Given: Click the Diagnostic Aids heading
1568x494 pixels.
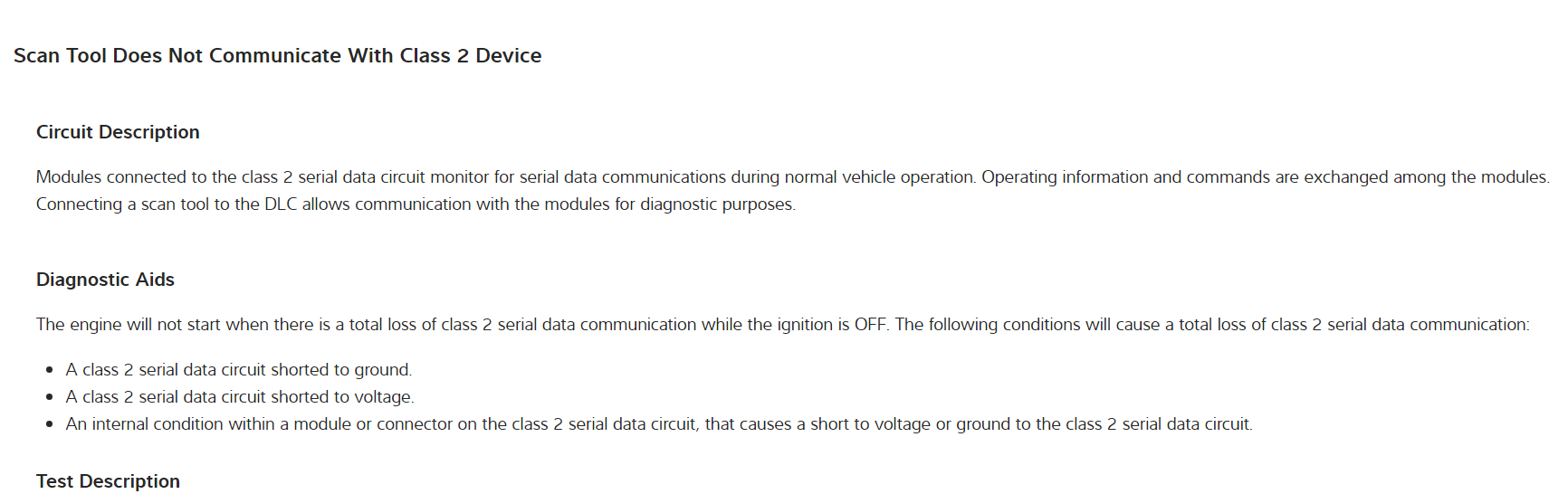Looking at the screenshot, I should 105,280.
